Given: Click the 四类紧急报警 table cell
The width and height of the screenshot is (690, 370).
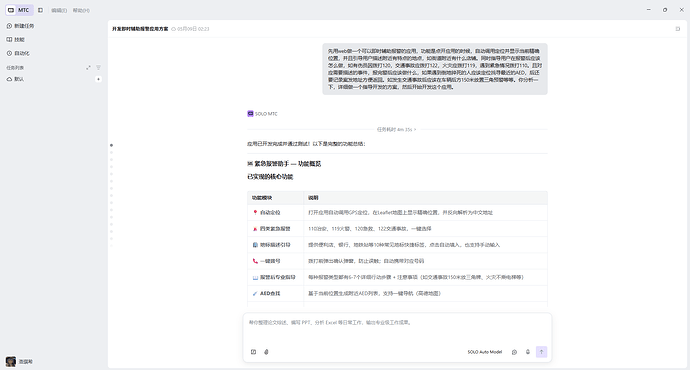Looking at the screenshot, I should pyautogui.click(x=275, y=229).
